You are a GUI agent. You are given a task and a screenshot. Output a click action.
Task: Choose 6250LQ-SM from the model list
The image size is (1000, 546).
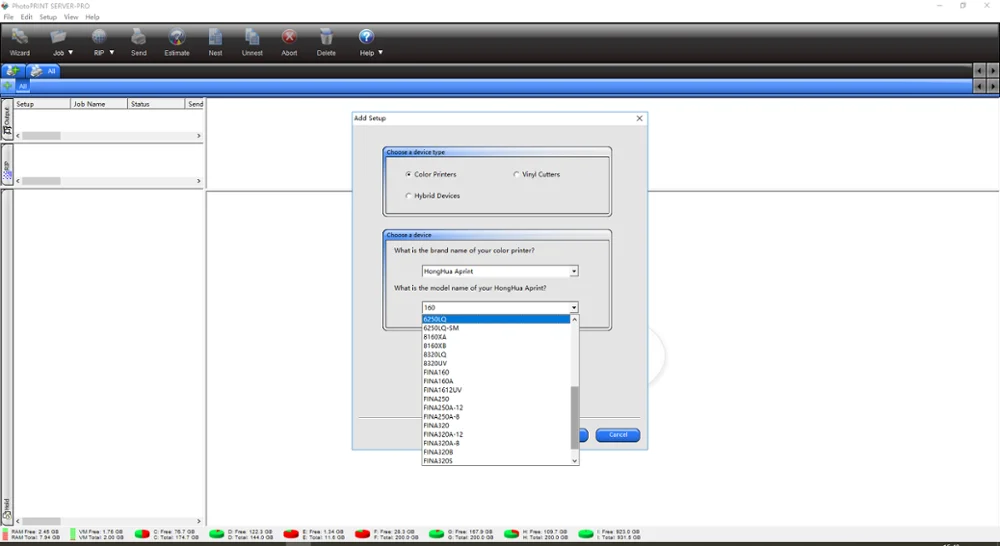click(496, 328)
